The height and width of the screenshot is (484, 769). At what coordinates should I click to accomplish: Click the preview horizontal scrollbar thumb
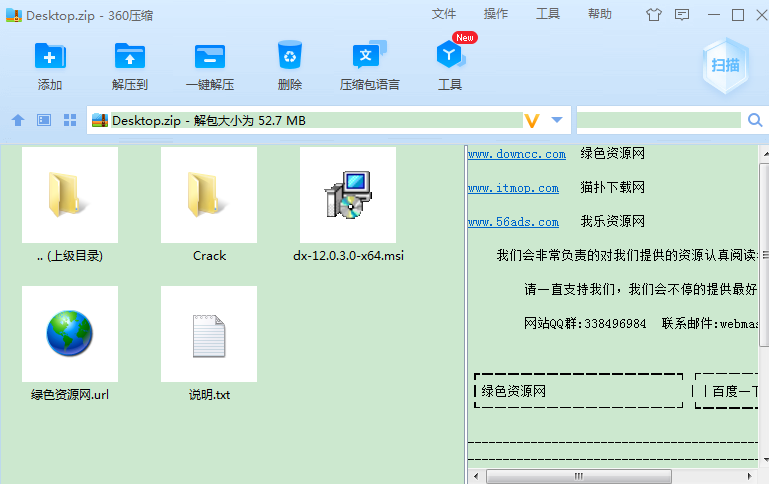tap(579, 476)
